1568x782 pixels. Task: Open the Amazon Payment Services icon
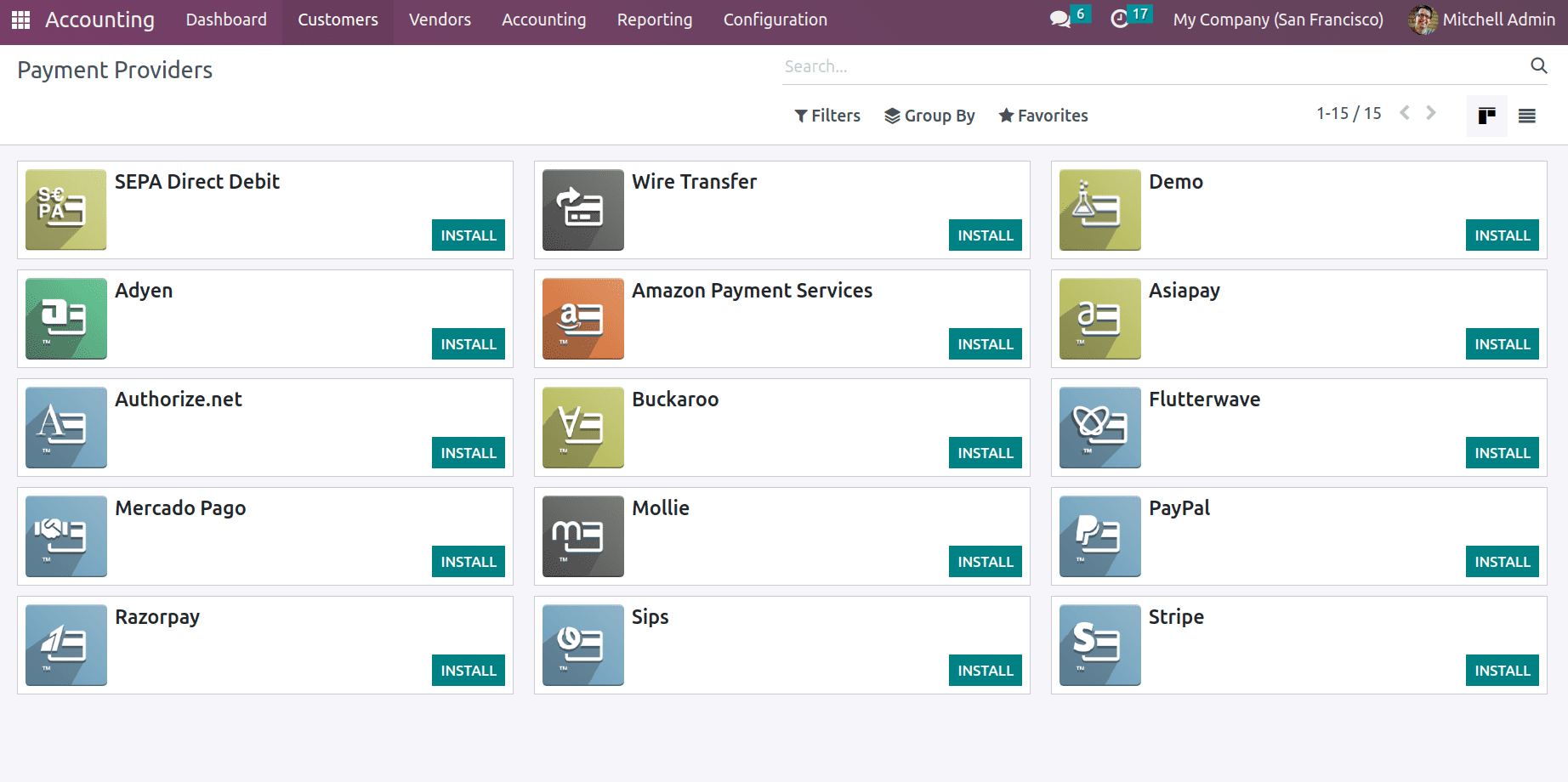click(x=582, y=319)
